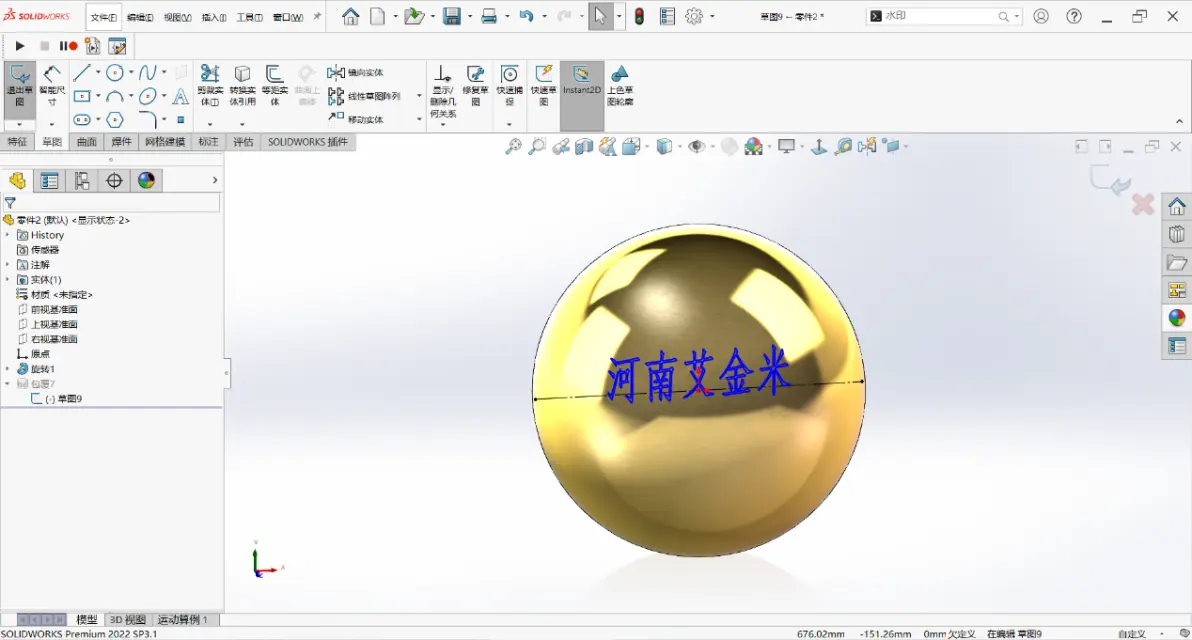Viewport: 1192px width, 640px height.
Task: Undo the last action
Action: pyautogui.click(x=526, y=16)
